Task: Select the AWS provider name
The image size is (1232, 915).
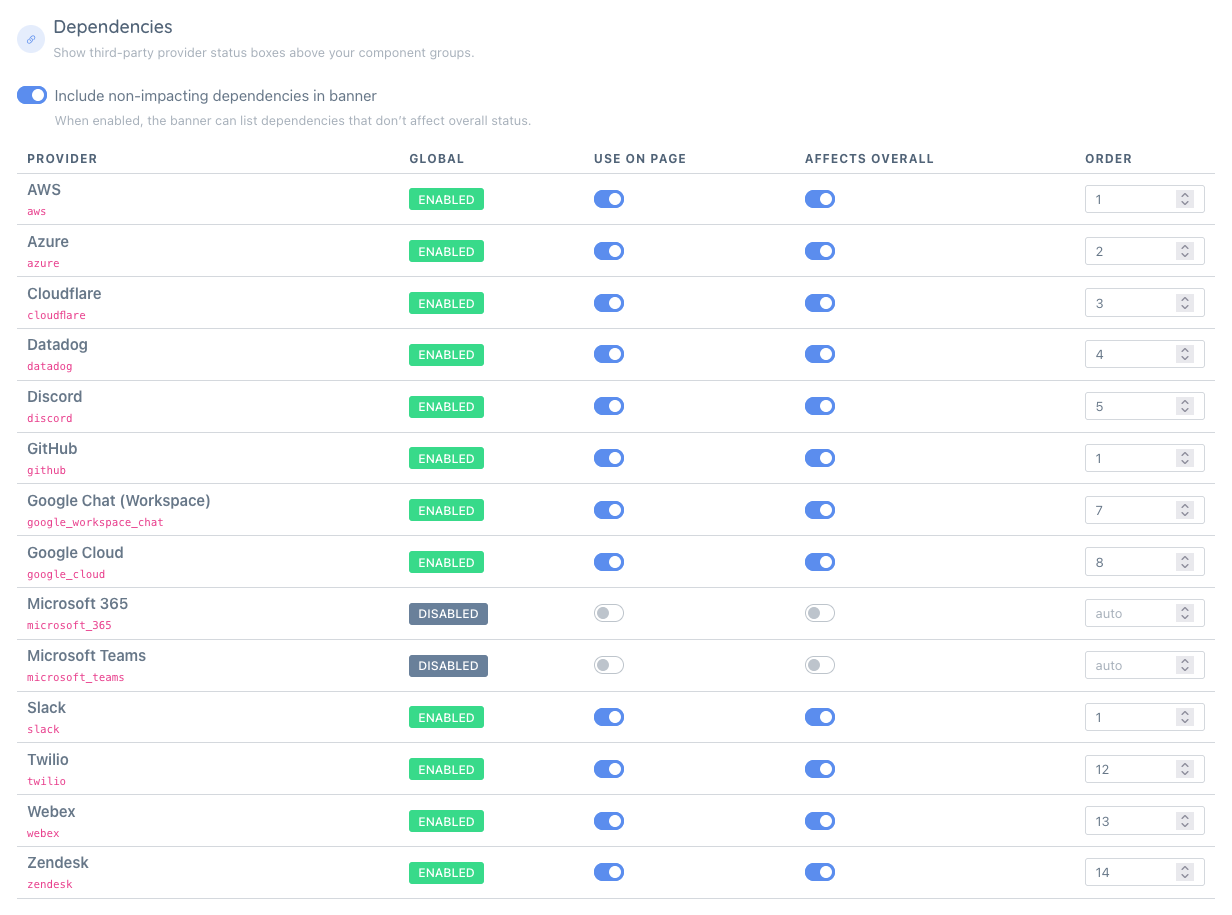Action: click(44, 189)
